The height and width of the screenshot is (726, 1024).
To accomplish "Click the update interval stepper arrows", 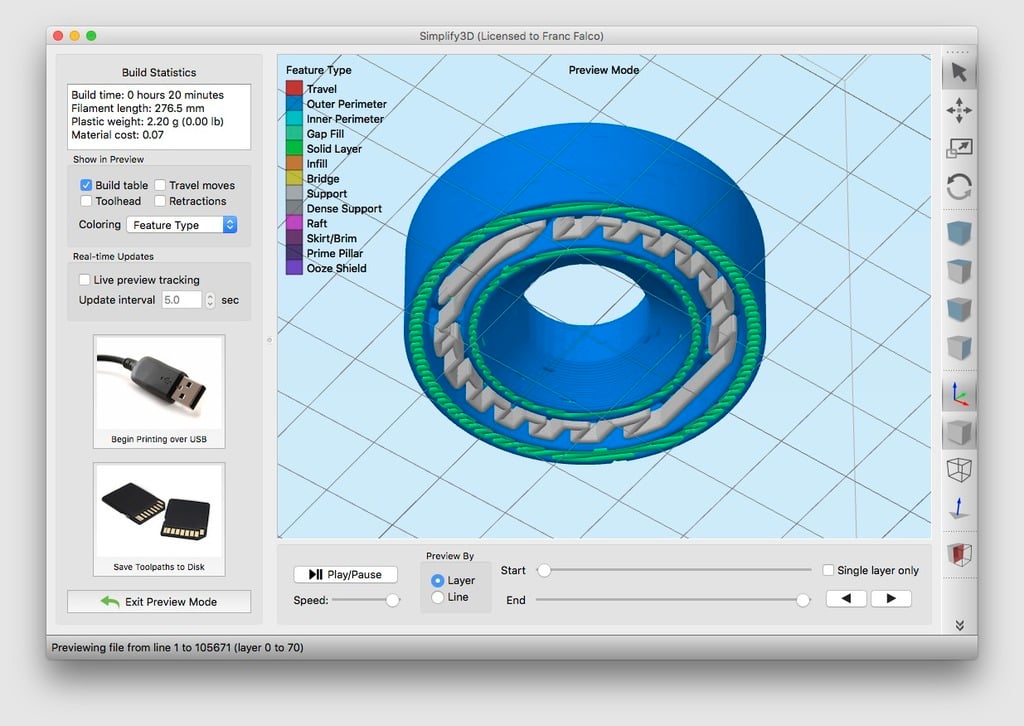I will (209, 299).
